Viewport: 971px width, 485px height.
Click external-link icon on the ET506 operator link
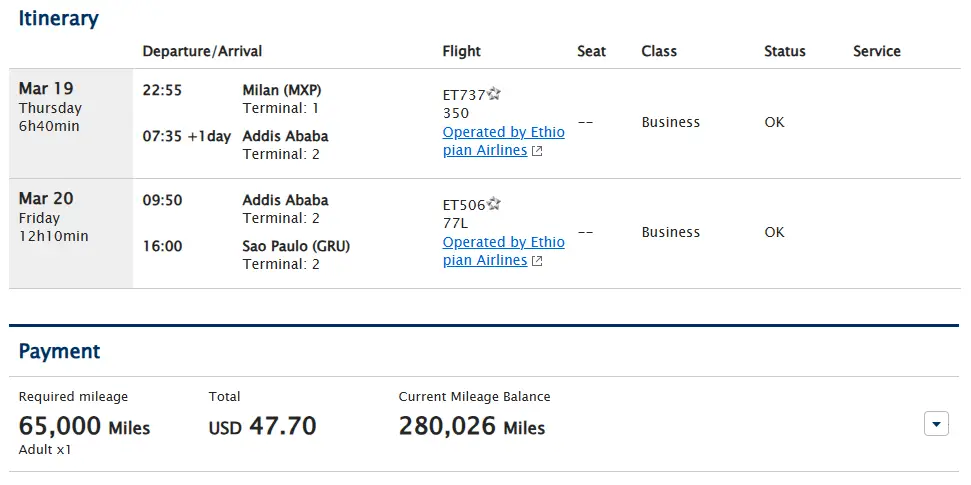tap(537, 261)
